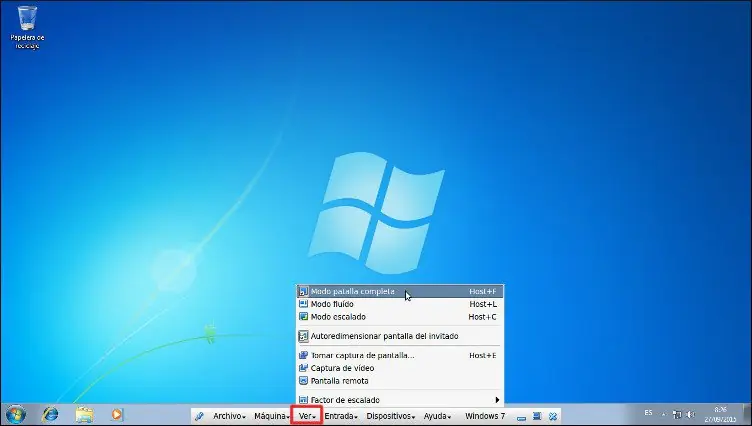Screen dimensions: 752x426
Task: Show hidden tray icons arrow
Action: coord(664,414)
